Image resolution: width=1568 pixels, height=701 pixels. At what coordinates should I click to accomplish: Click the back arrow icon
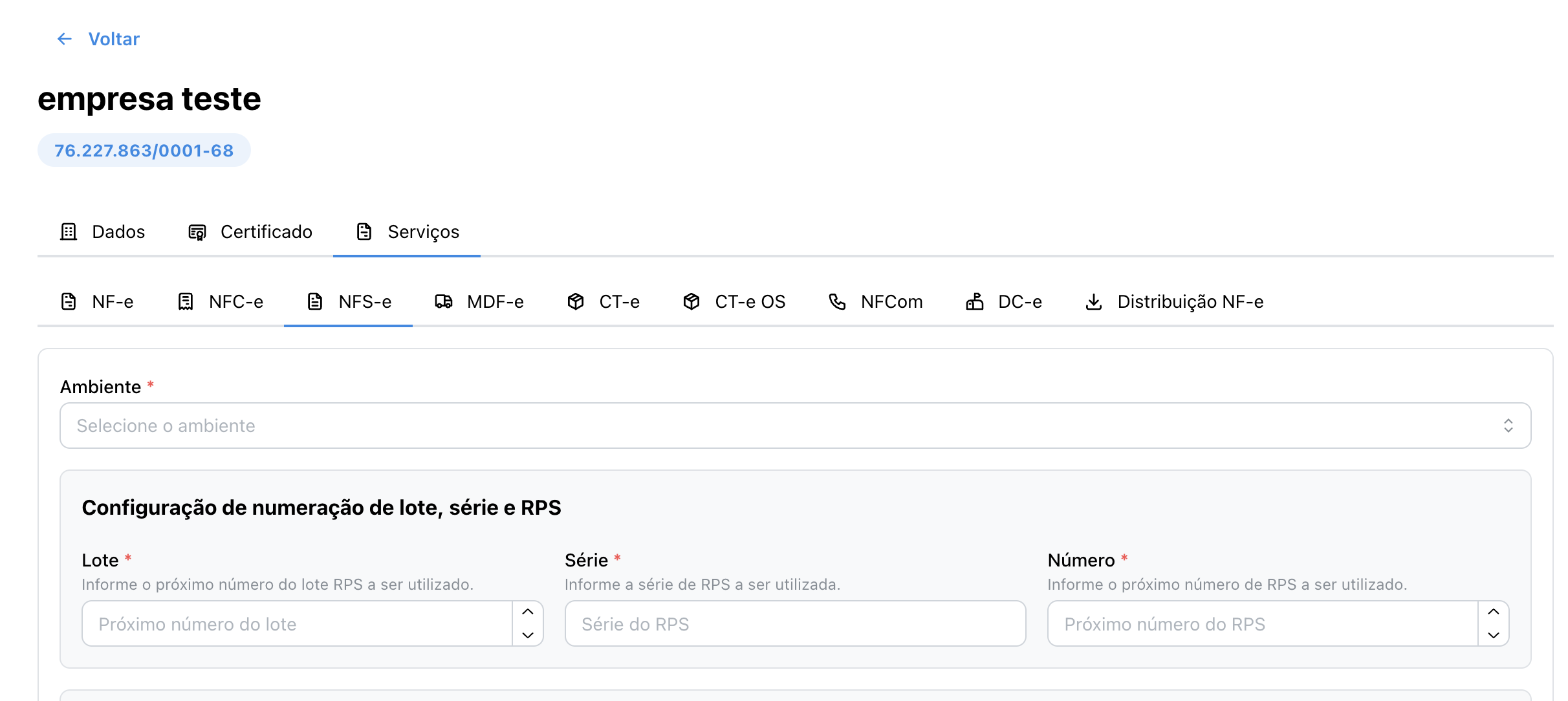(64, 39)
